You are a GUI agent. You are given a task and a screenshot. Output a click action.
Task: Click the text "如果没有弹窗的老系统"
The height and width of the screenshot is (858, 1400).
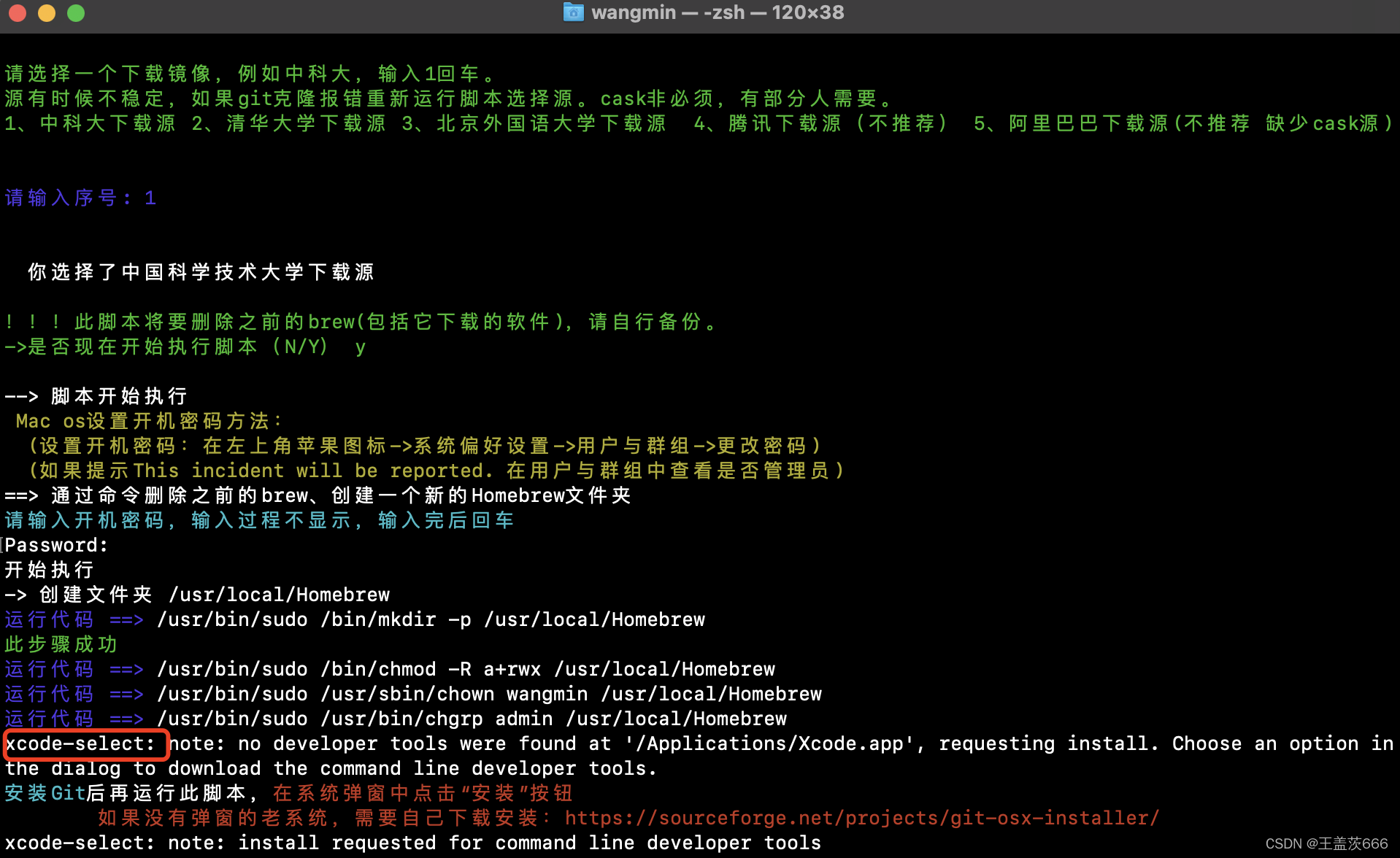[x=212, y=818]
